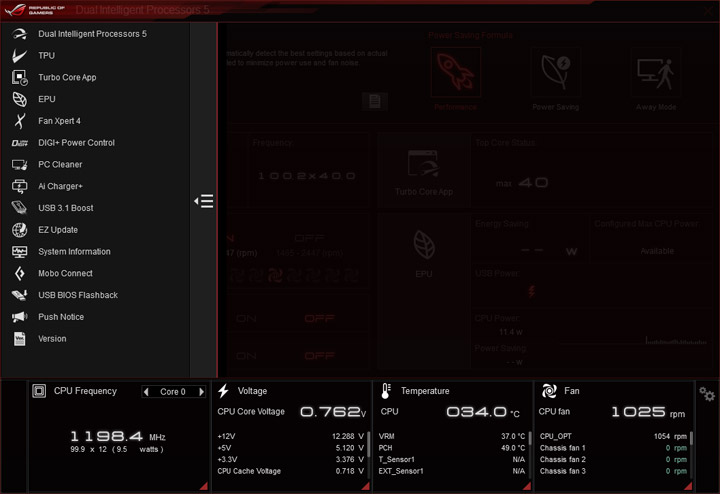720x494 pixels.
Task: Expand Fan panel corner triangle
Action: pyautogui.click(x=688, y=486)
